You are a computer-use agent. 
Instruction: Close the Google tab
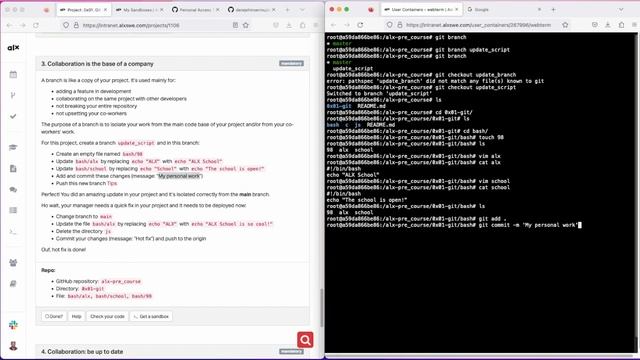point(539,9)
